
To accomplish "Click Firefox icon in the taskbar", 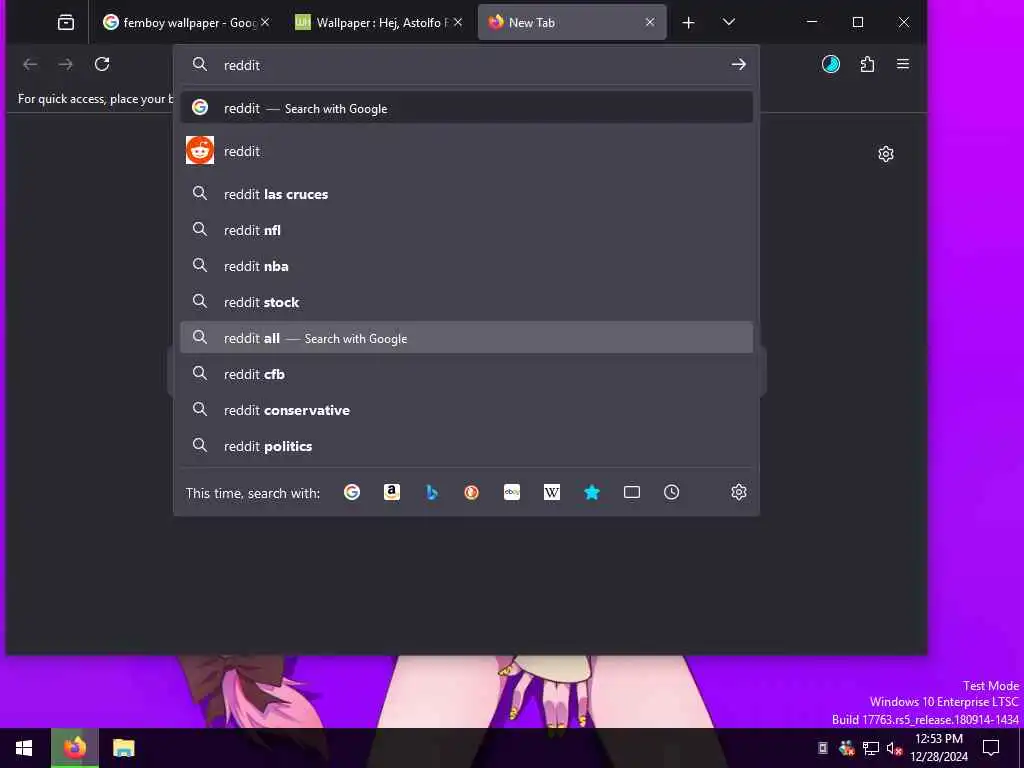I will point(75,748).
